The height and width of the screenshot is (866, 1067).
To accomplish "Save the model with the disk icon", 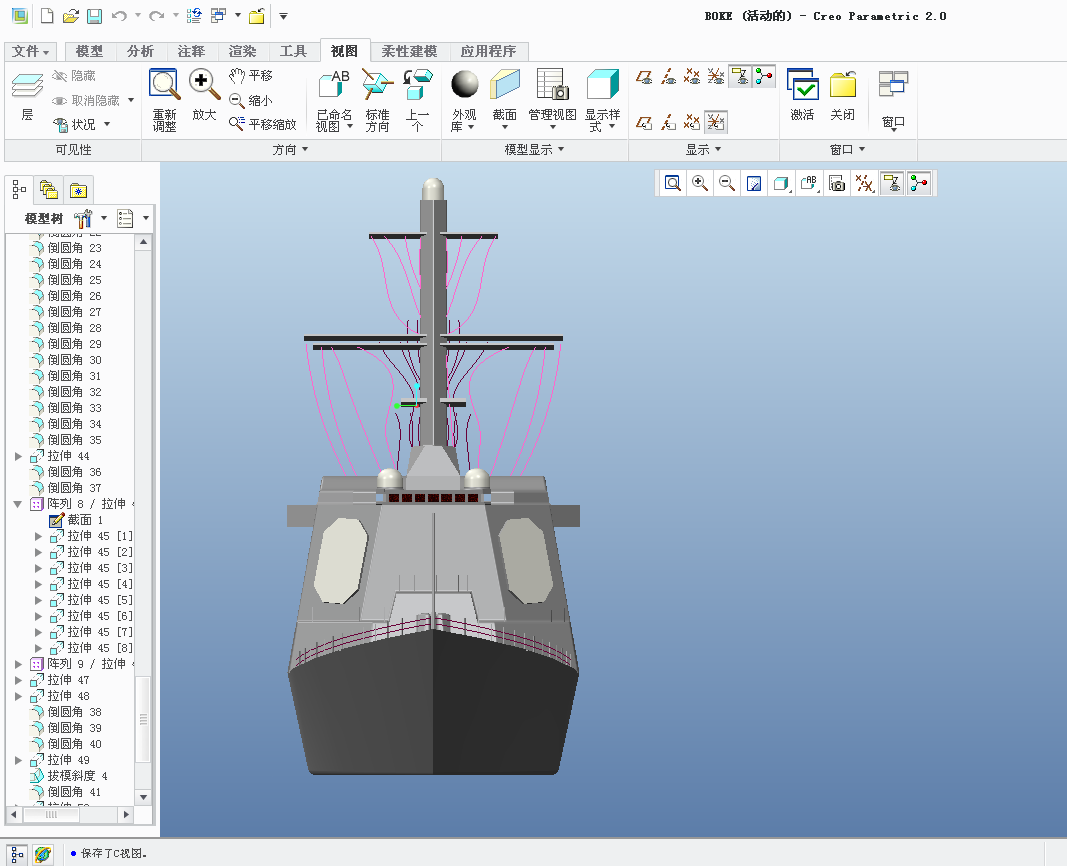I will (94, 16).
